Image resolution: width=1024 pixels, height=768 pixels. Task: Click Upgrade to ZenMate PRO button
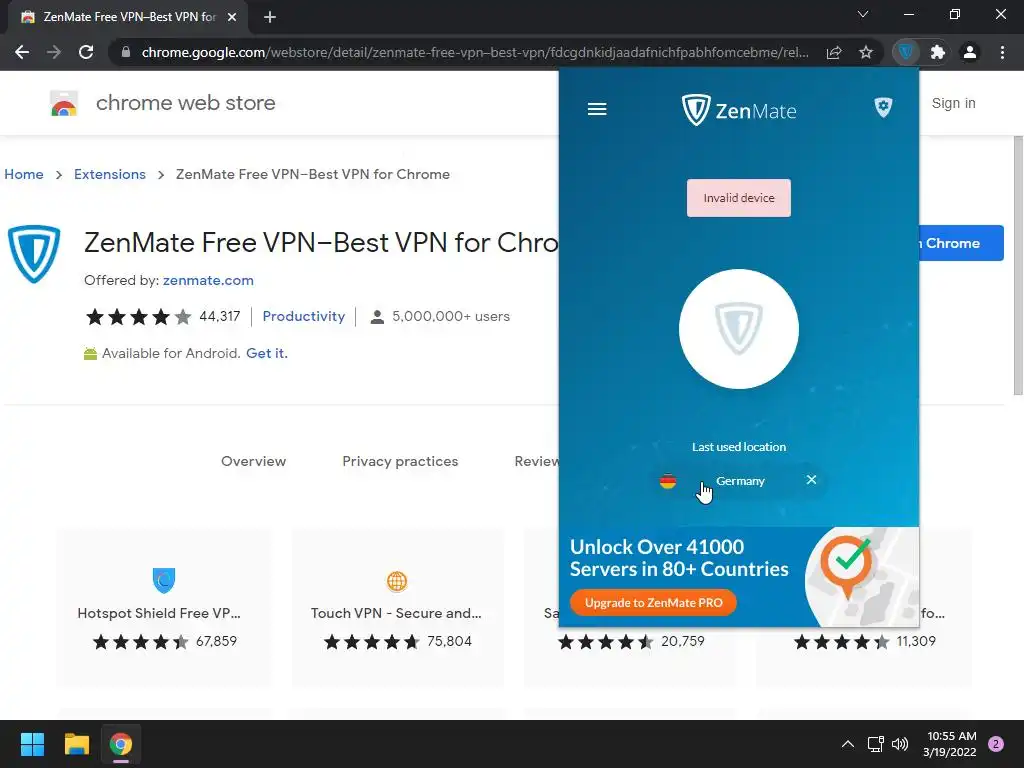coord(653,602)
